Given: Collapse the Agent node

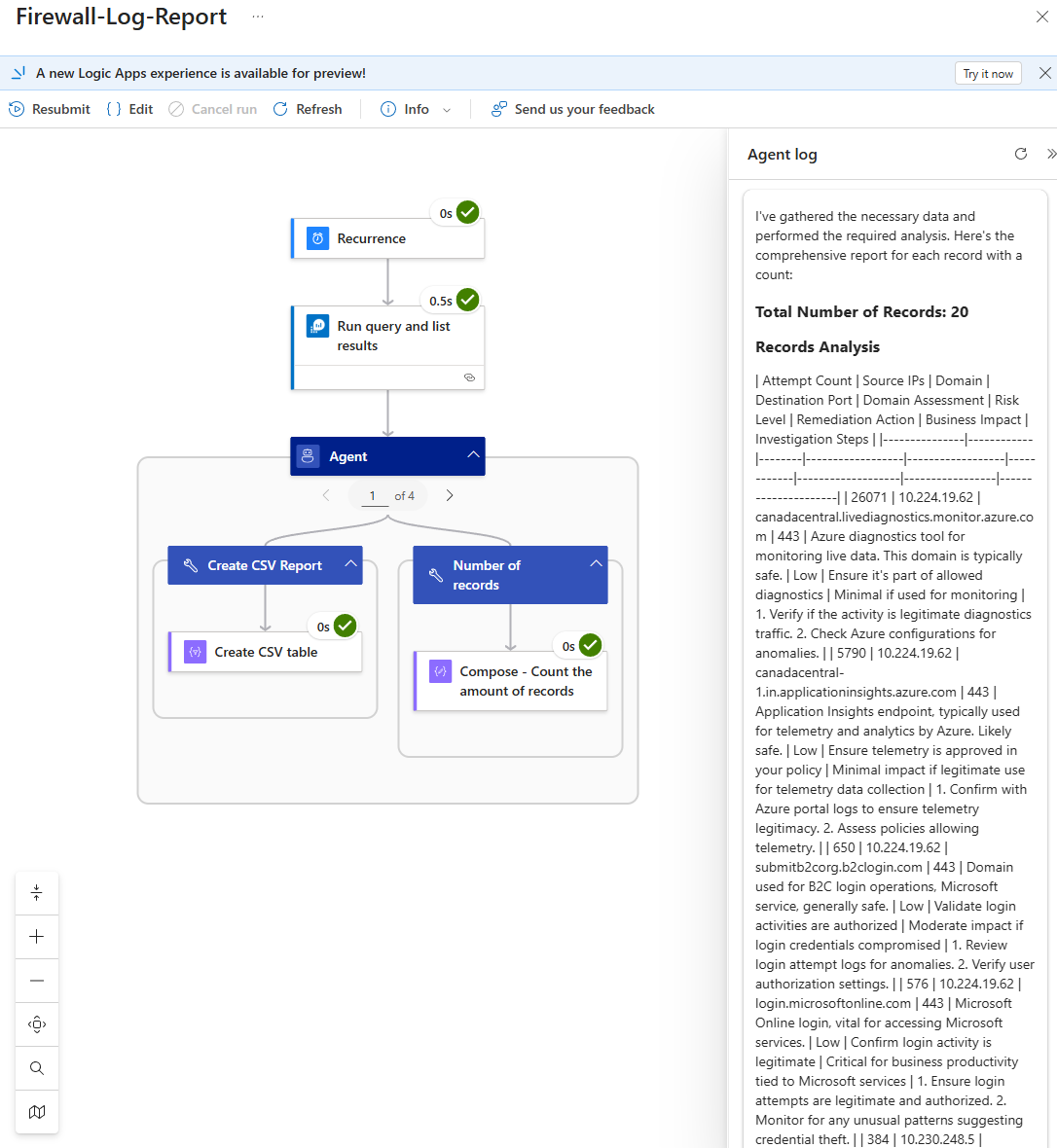Looking at the screenshot, I should (473, 455).
